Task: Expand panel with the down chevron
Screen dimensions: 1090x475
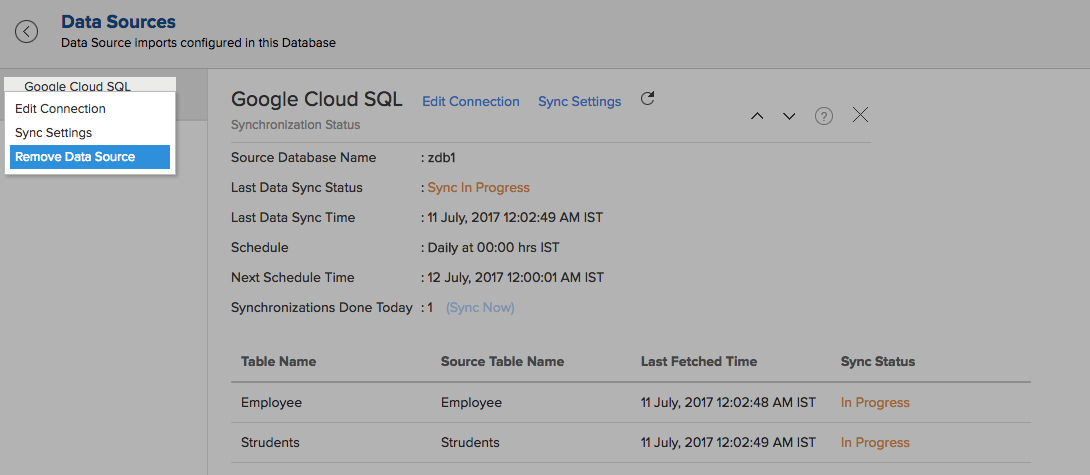Action: (x=789, y=116)
